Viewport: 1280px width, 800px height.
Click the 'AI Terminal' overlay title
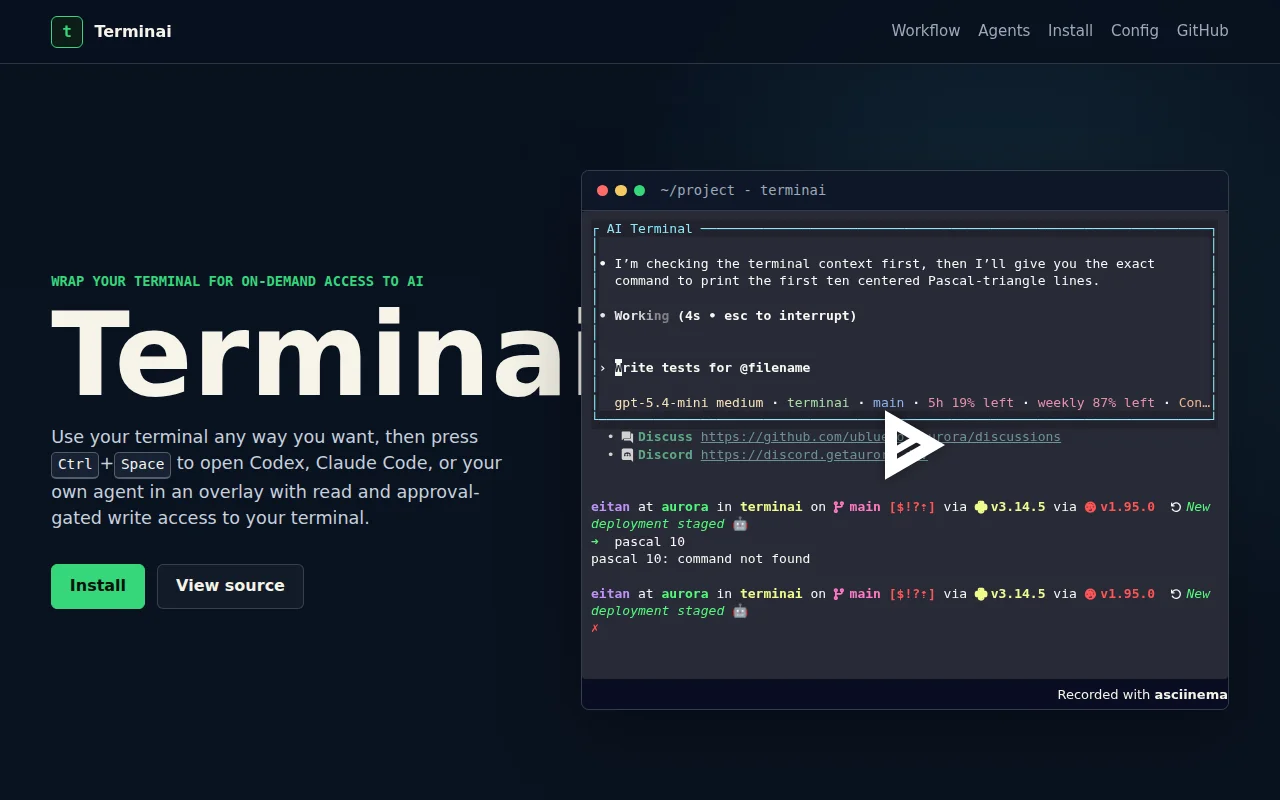click(x=649, y=229)
